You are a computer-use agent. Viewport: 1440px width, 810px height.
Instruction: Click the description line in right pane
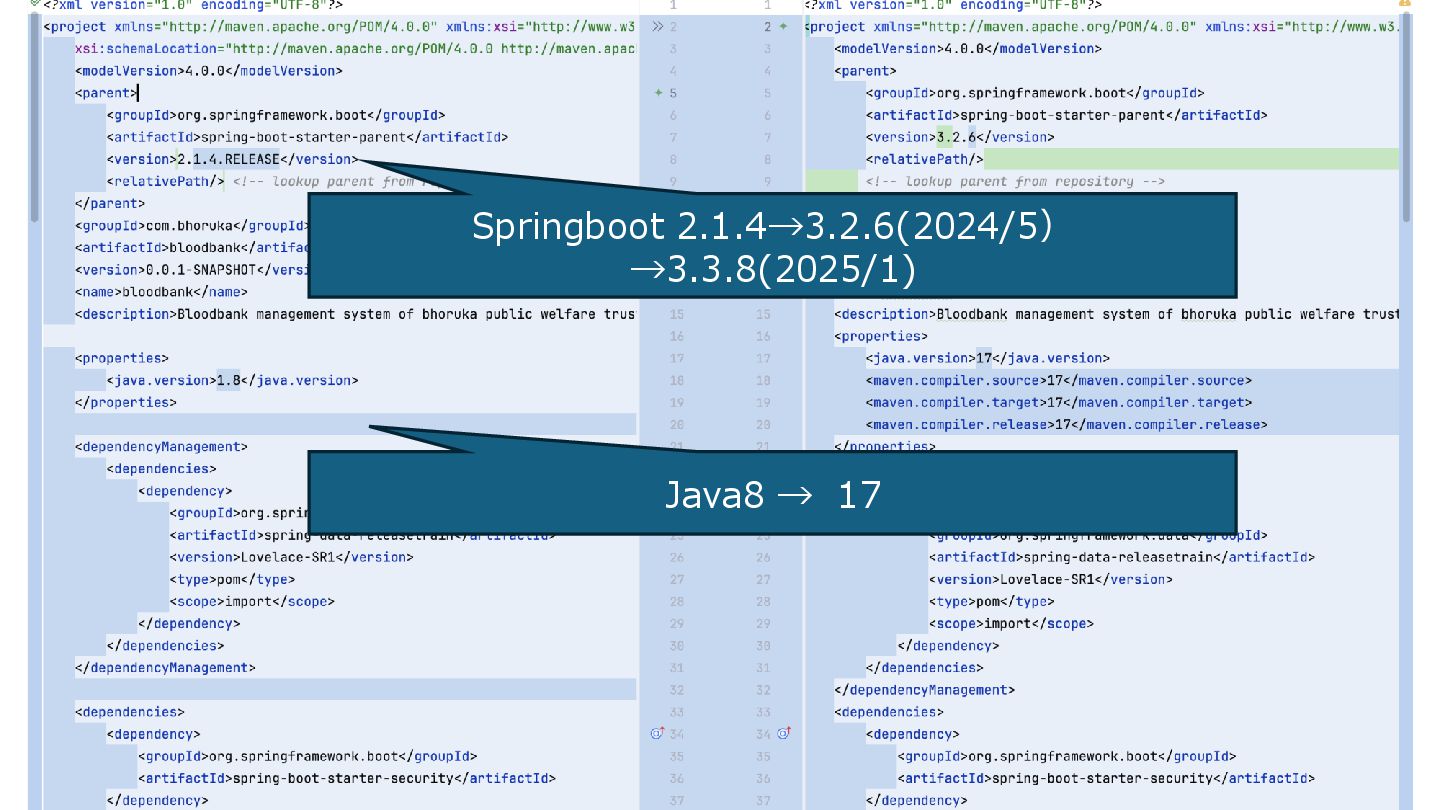click(1117, 314)
